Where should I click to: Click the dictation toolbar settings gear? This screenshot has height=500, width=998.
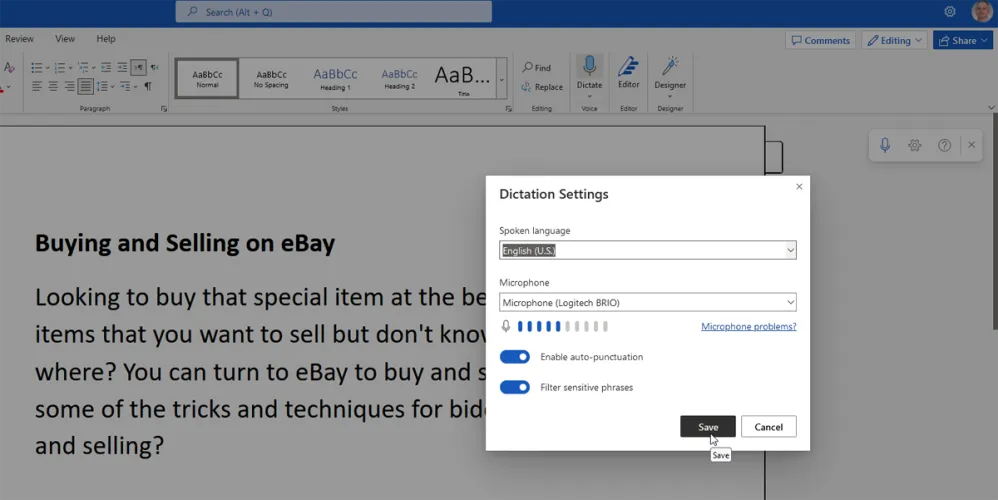pos(914,145)
